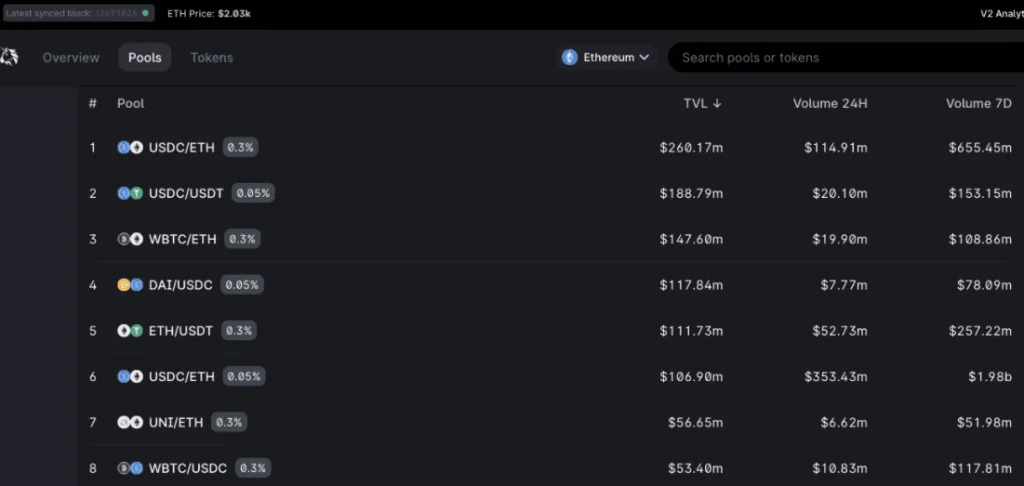Click UNI/ETH pool token icons

tap(130, 423)
